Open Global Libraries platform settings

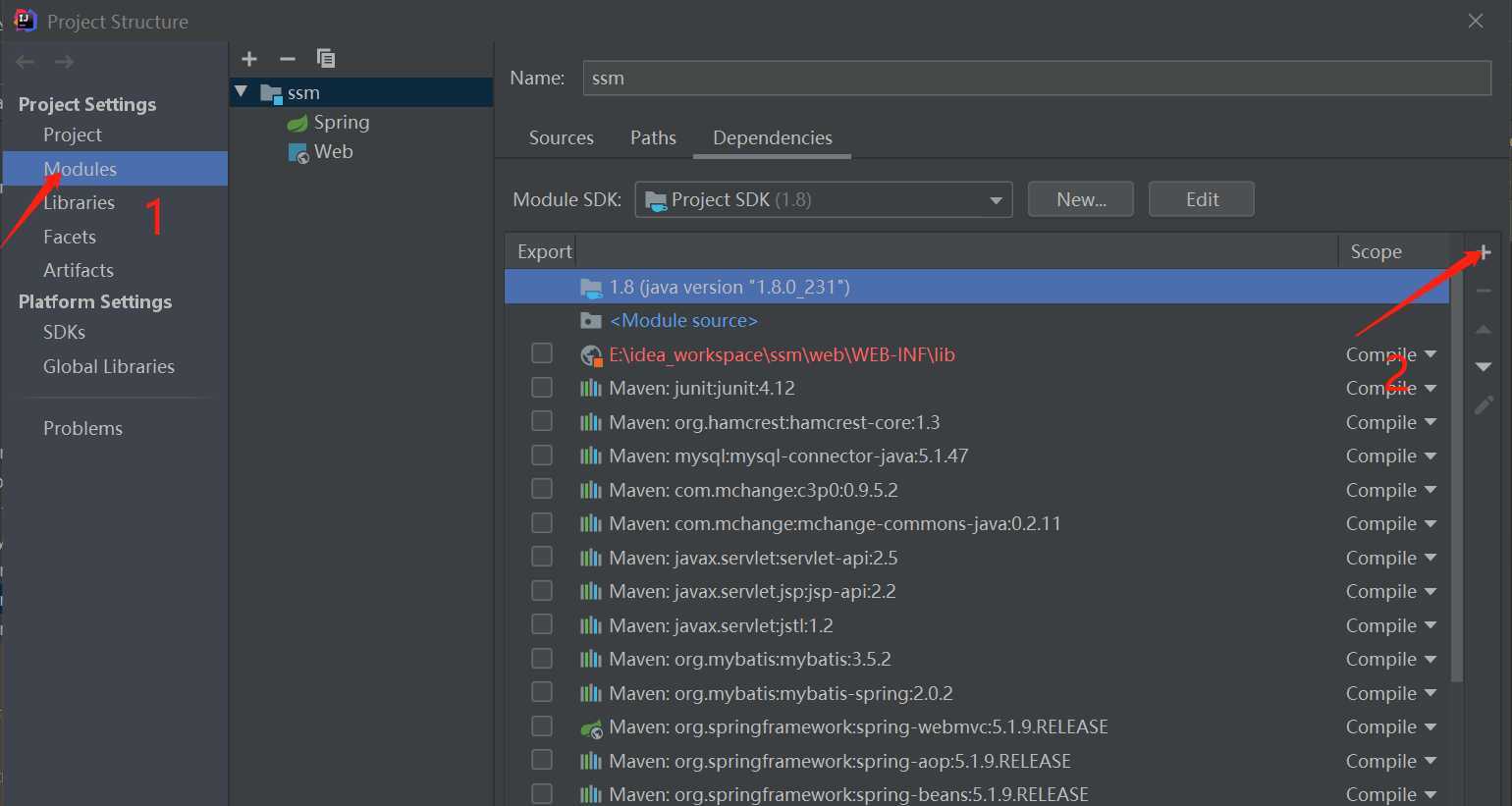(109, 367)
